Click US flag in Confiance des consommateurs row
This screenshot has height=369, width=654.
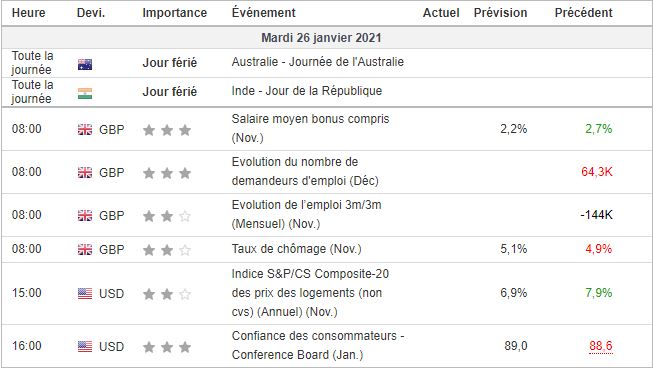(85, 346)
